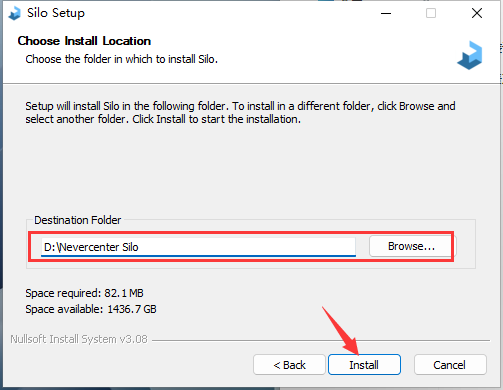
Task: Close the Silo Setup window
Action: [x=477, y=13]
